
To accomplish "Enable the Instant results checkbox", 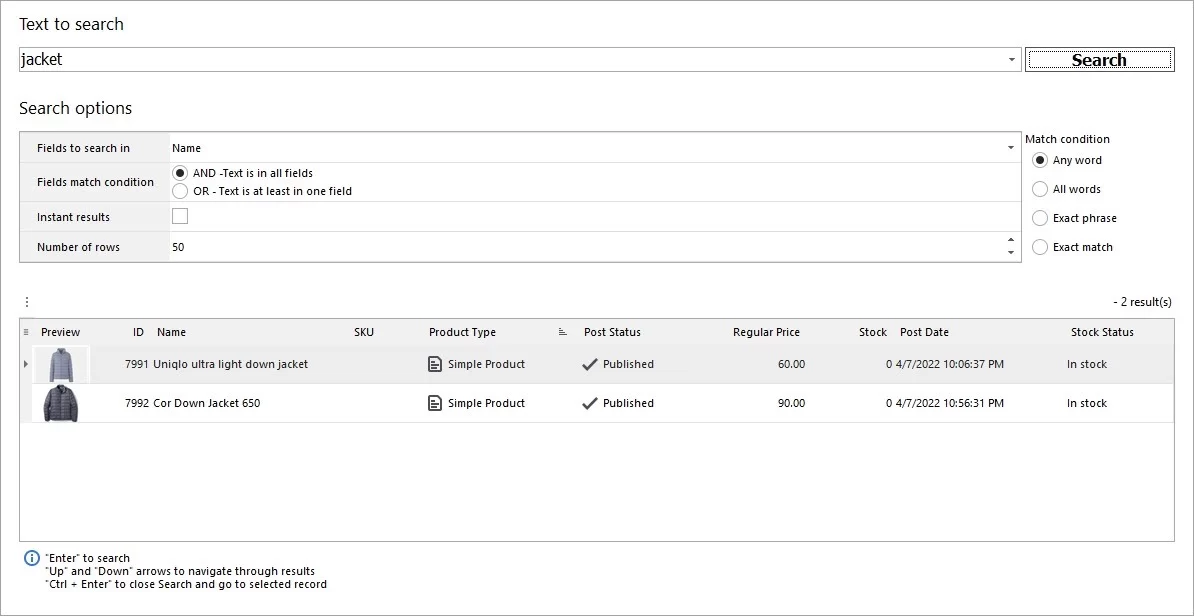I will (x=180, y=216).
